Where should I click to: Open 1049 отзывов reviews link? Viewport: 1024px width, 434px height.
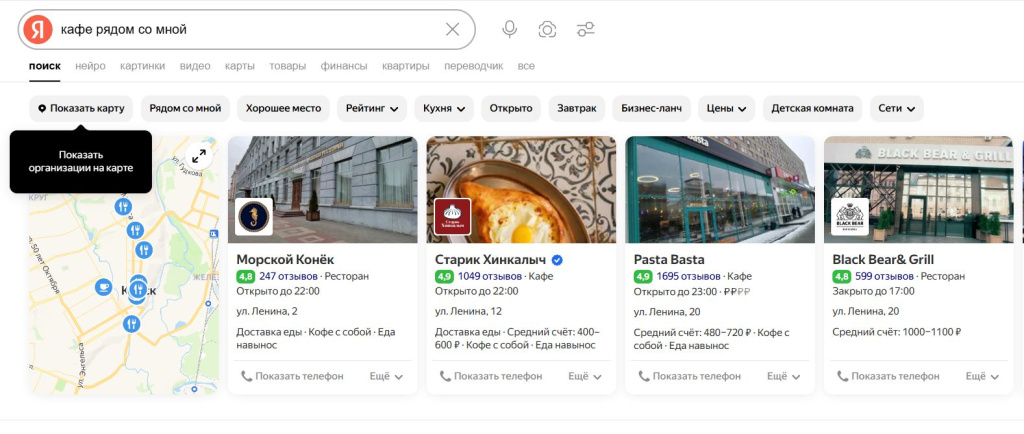[x=490, y=276]
